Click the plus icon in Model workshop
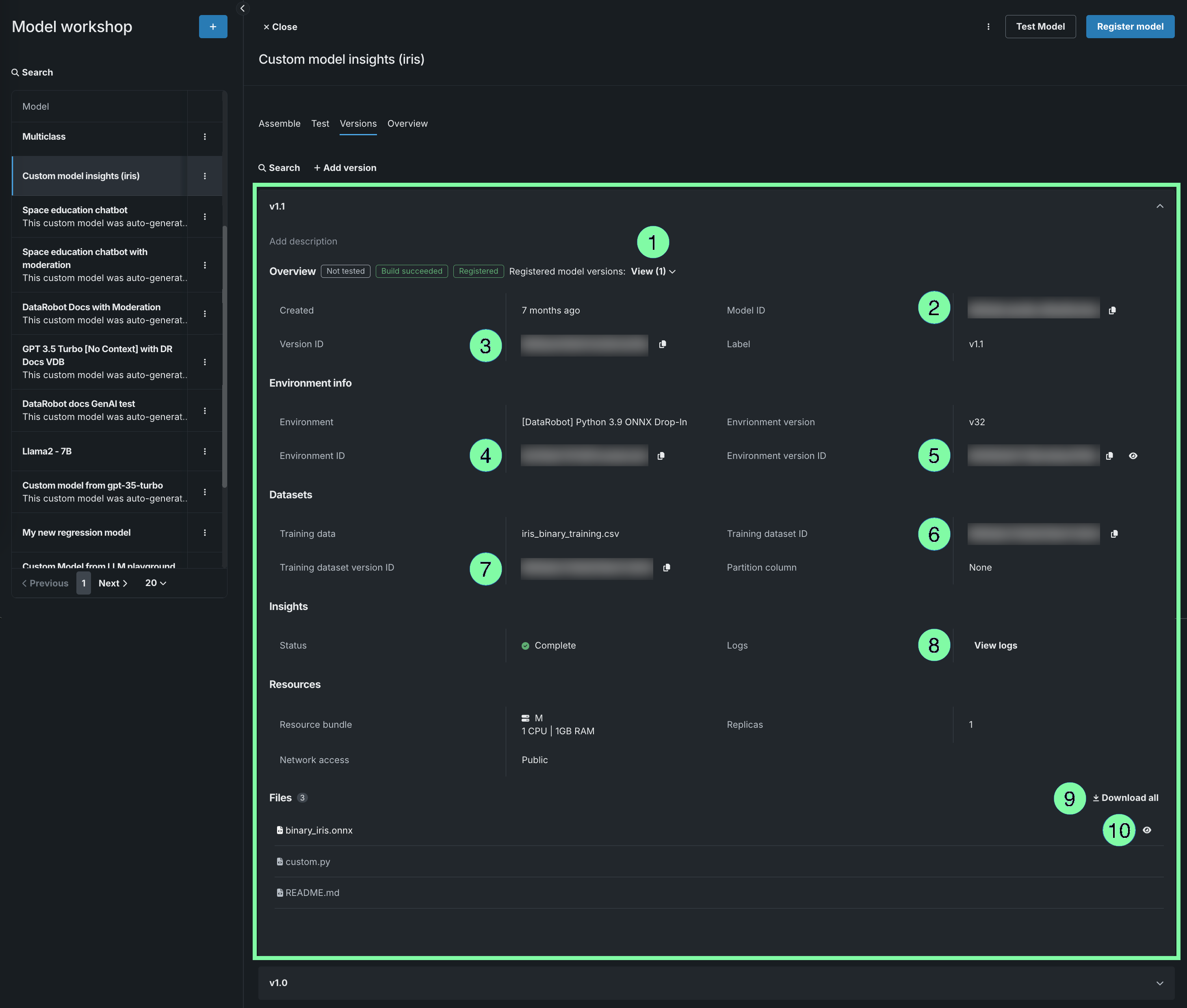 (212, 27)
